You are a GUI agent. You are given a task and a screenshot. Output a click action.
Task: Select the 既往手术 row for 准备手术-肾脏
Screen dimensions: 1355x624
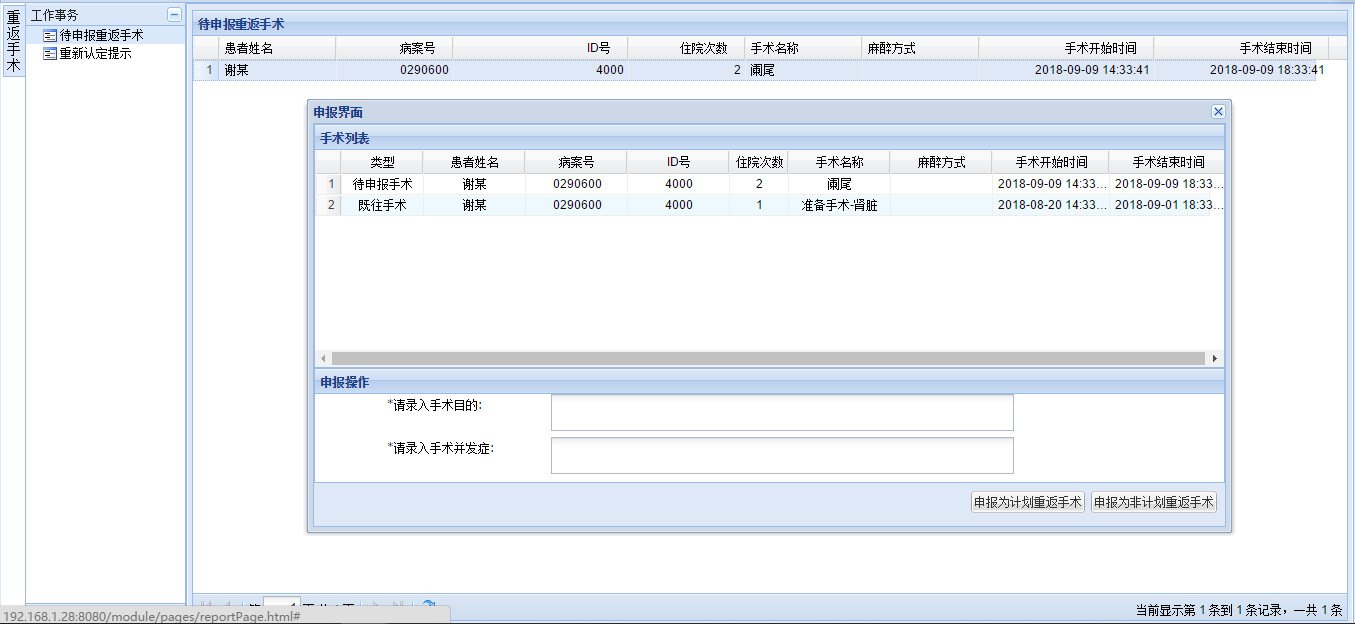click(x=838, y=205)
